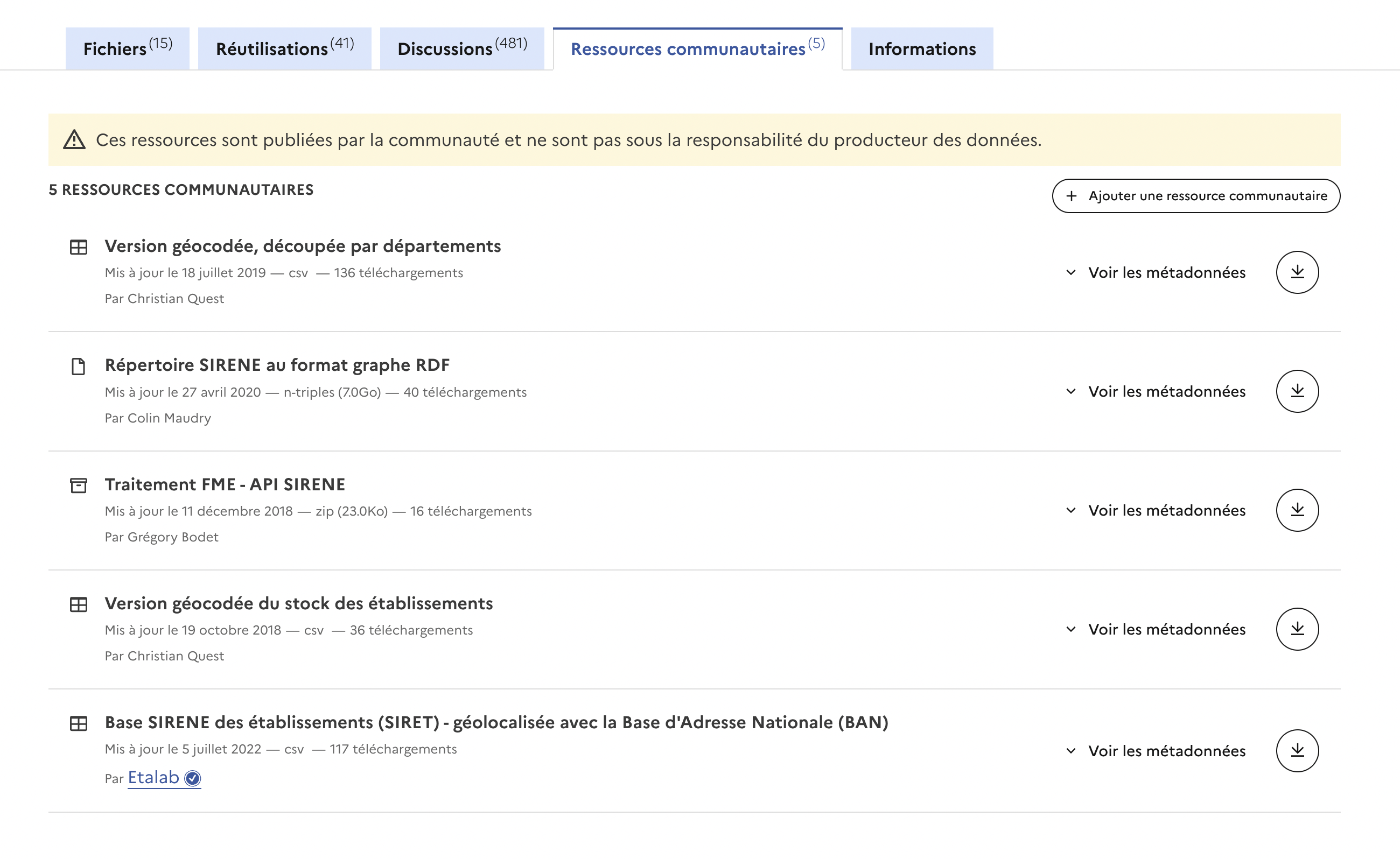Screen dimensions: 1400x859
Task: Click the table icon beside Base SIRENE (SIRET)
Action: click(79, 723)
